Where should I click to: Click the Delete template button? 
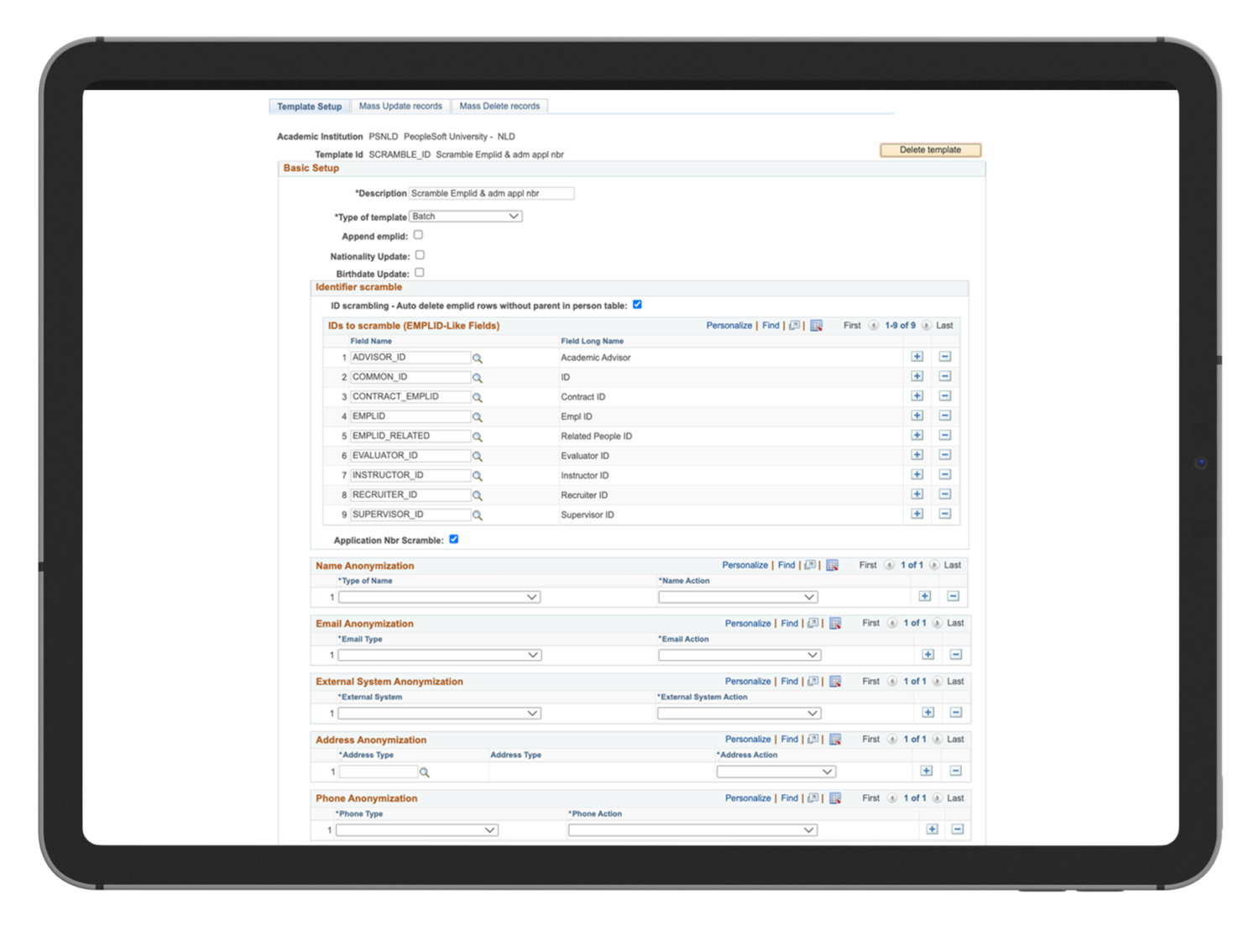(x=930, y=149)
